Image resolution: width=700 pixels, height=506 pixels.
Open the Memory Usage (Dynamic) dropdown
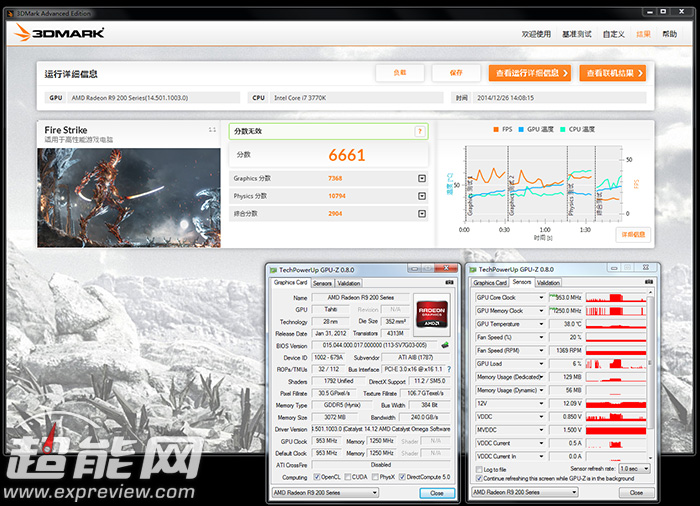tap(541, 390)
